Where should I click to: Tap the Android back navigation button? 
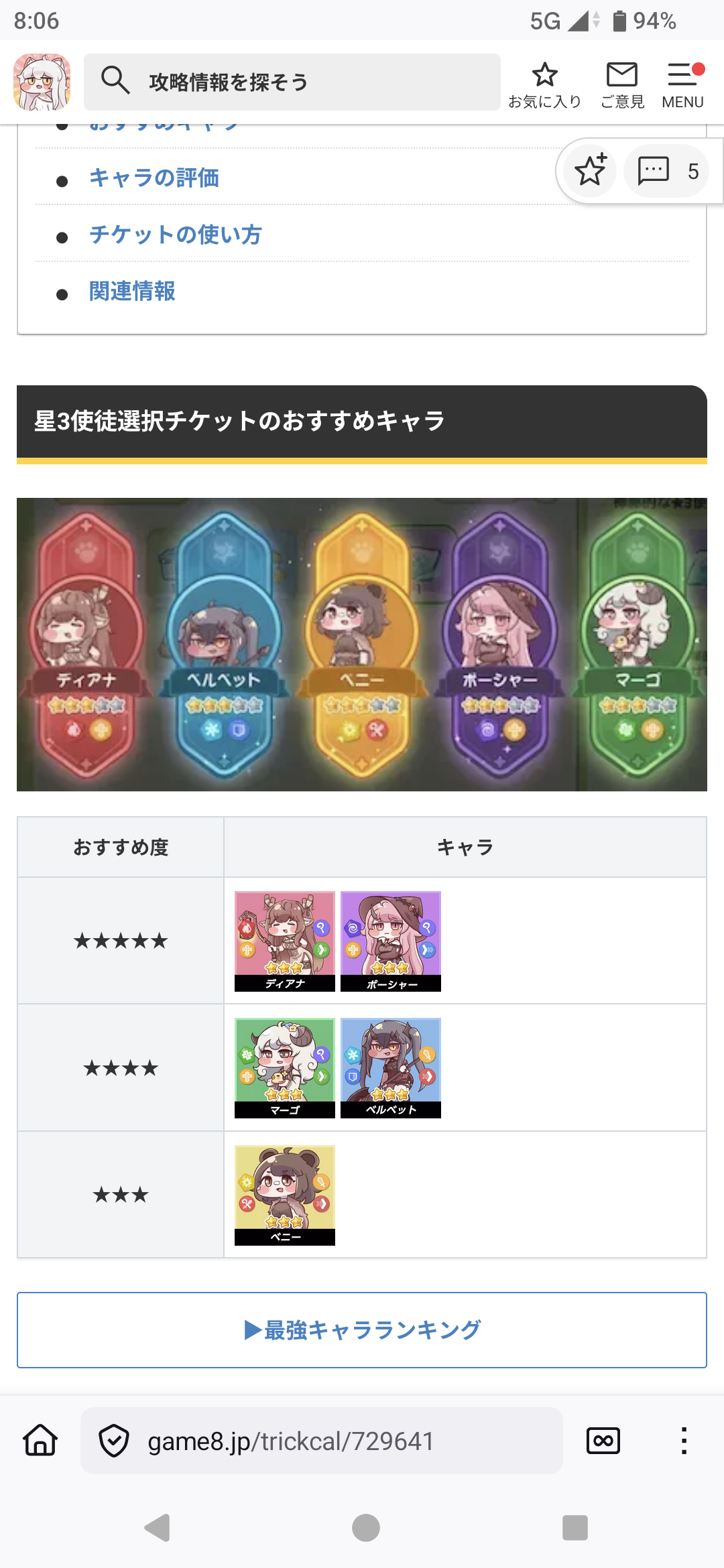click(158, 1528)
